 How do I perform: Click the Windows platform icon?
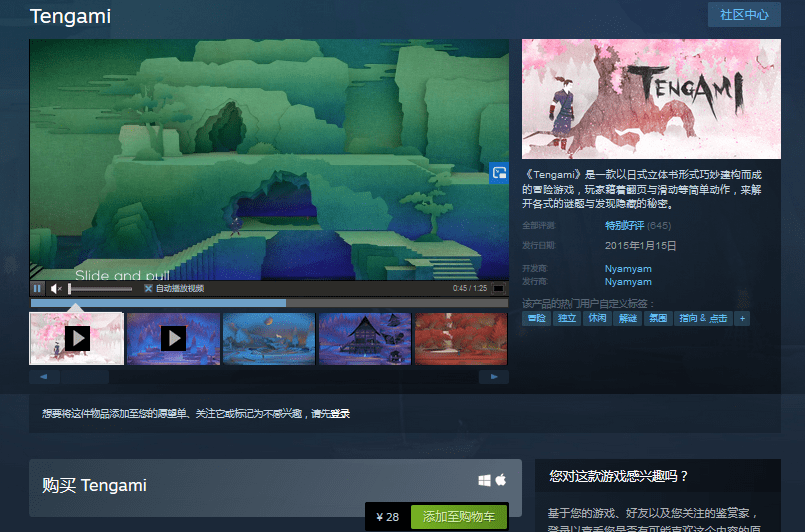(484, 480)
